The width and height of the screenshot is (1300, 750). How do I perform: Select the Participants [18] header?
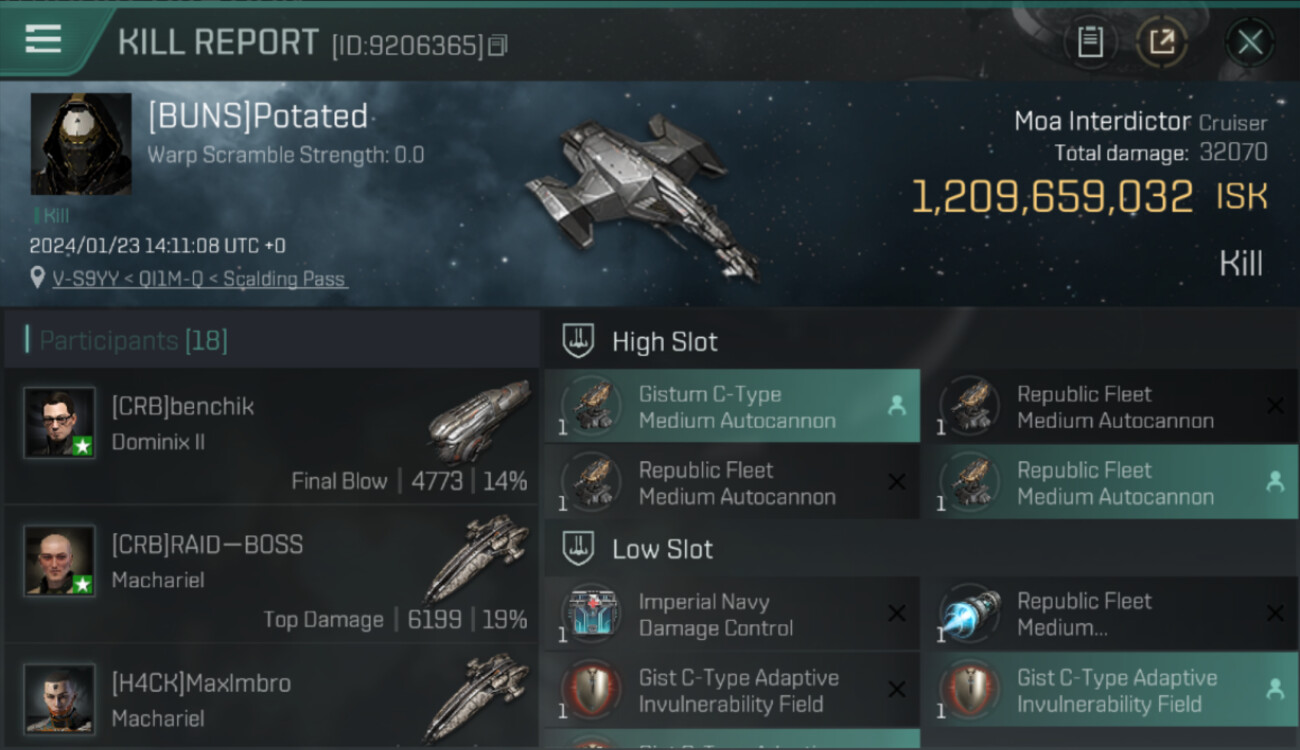click(x=133, y=341)
